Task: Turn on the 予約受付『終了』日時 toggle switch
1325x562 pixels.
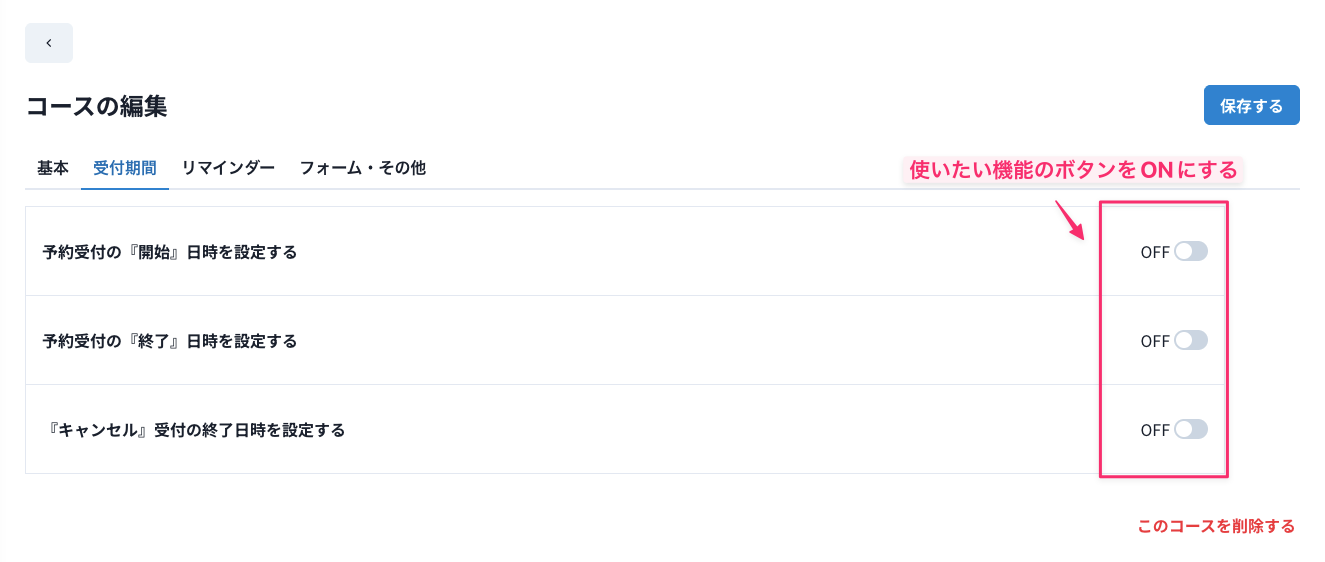Action: [1191, 340]
